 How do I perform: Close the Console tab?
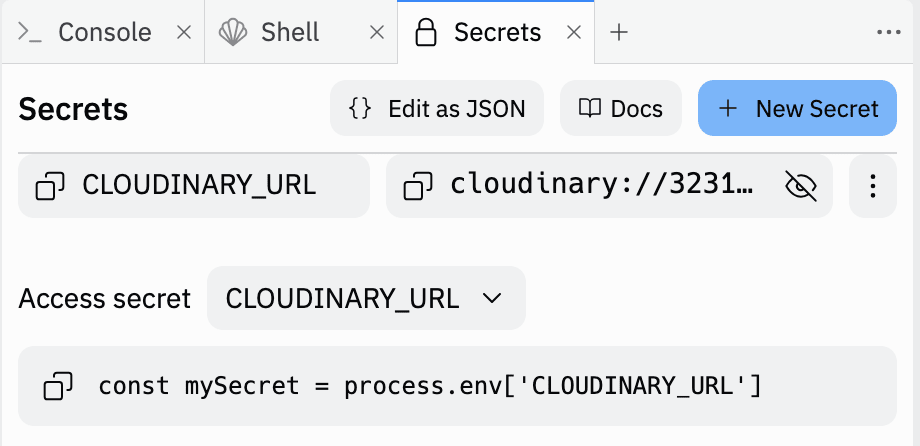pyautogui.click(x=184, y=32)
